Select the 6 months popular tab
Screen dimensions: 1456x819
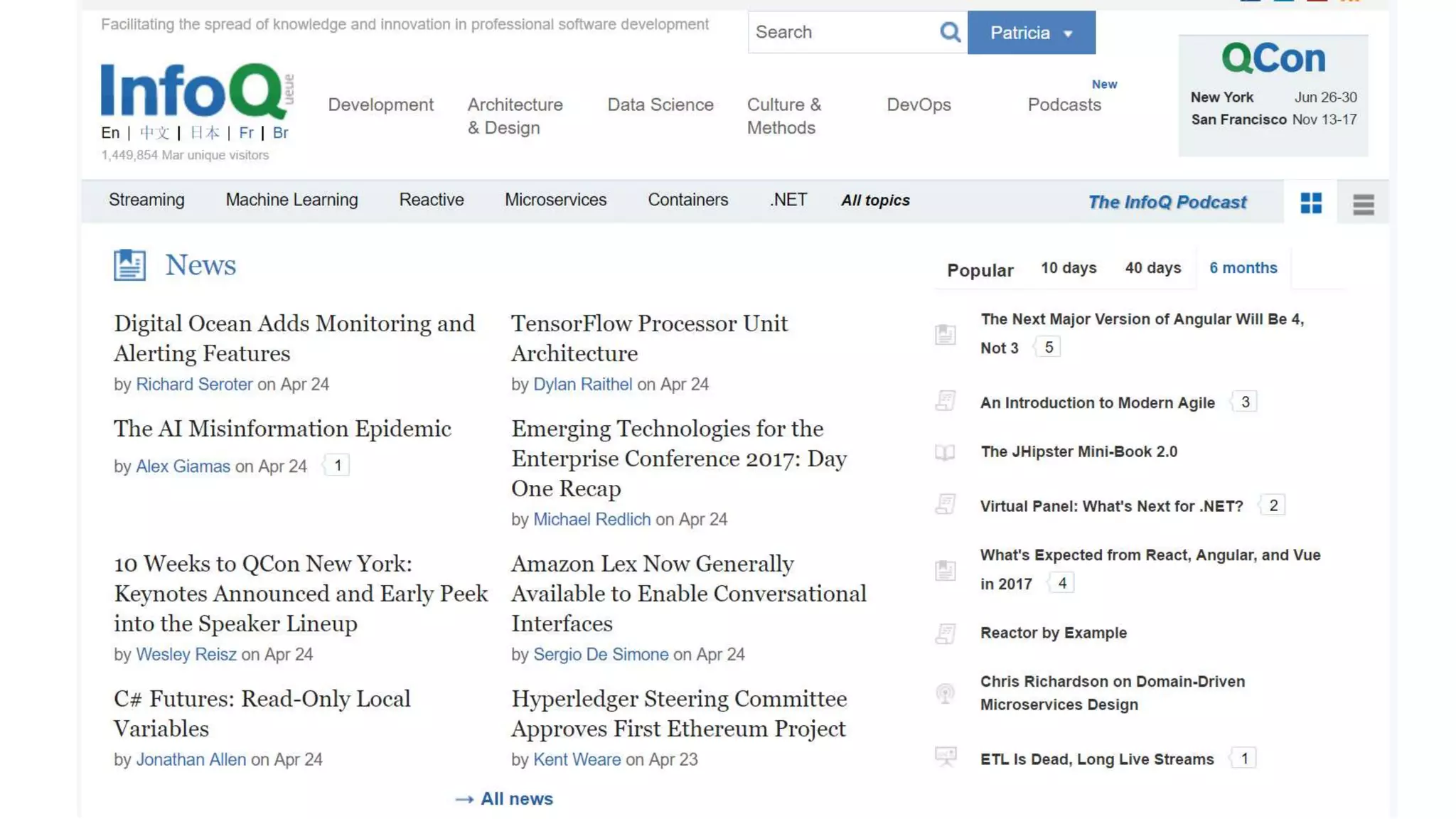(1243, 268)
